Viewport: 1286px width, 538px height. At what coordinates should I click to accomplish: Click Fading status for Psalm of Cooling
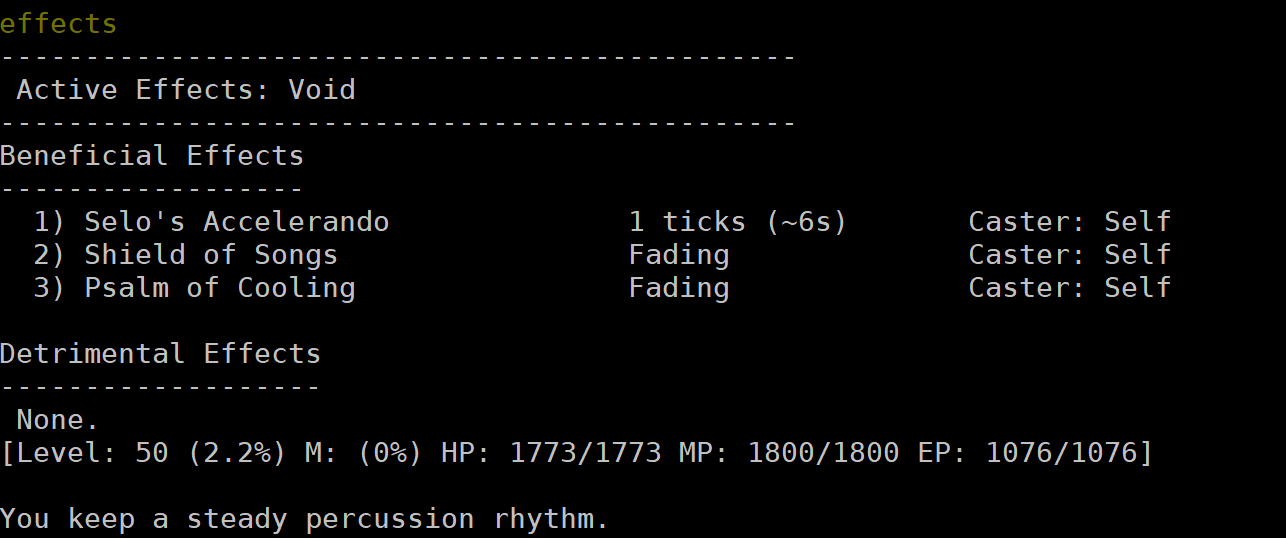pyautogui.click(x=679, y=288)
